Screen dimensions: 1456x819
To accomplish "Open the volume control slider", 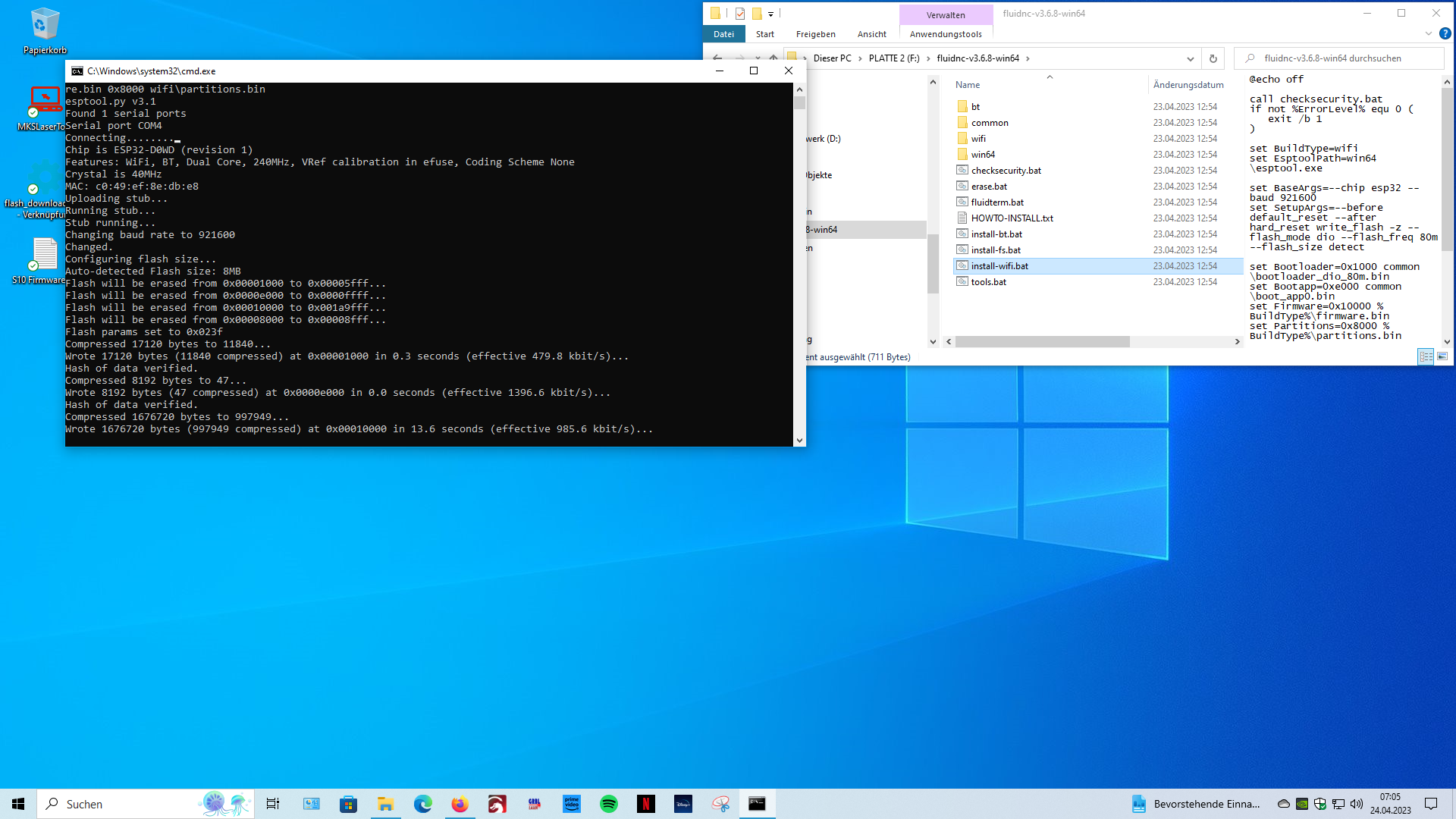I will 1356,804.
